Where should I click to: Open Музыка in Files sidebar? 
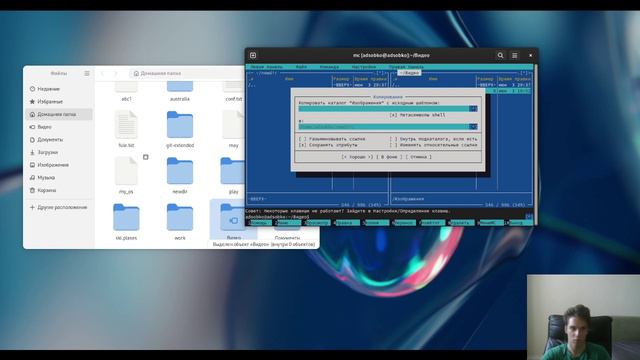[x=60, y=178]
